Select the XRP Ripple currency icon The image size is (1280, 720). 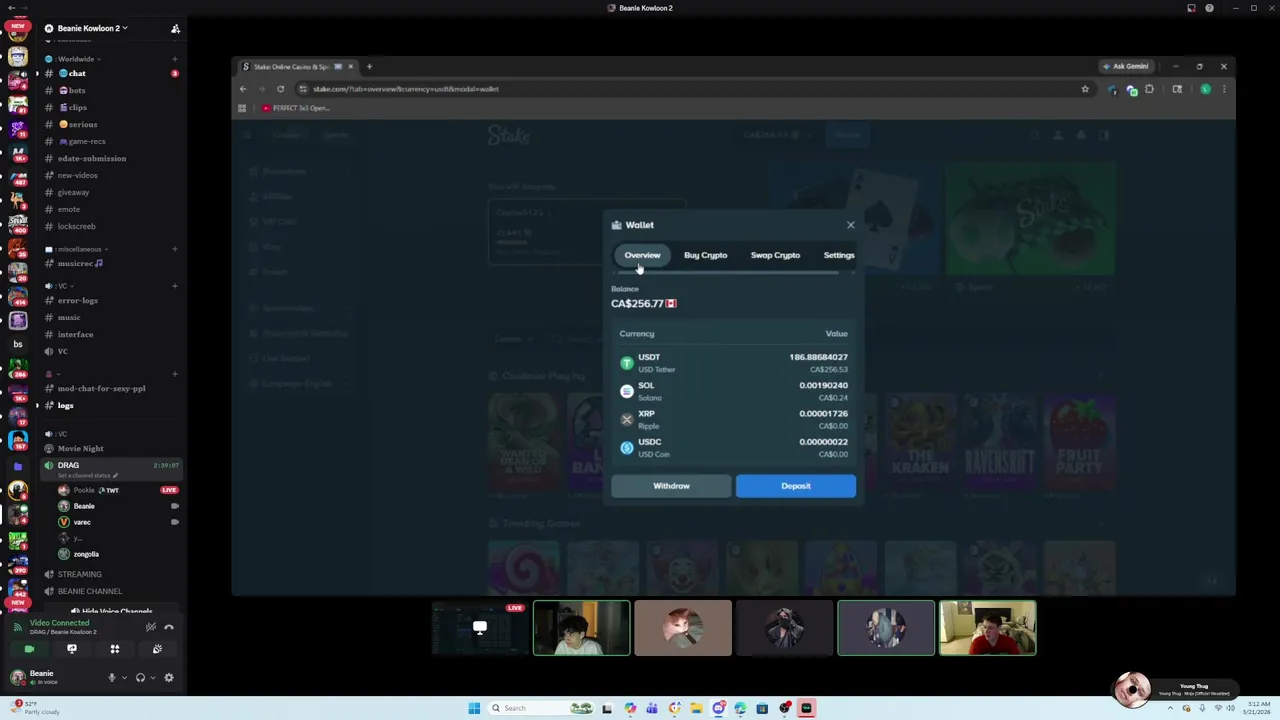(627, 419)
